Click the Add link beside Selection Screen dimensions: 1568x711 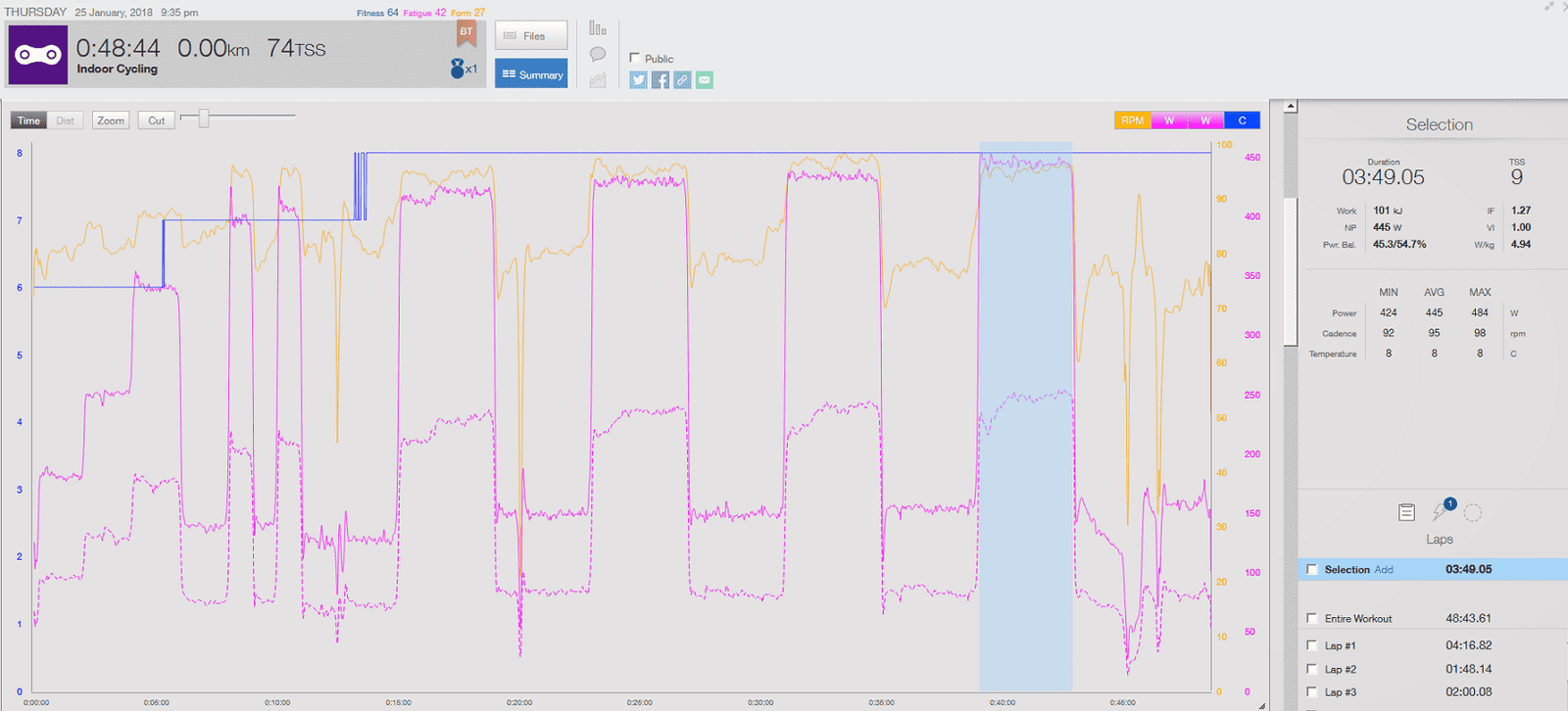1384,570
